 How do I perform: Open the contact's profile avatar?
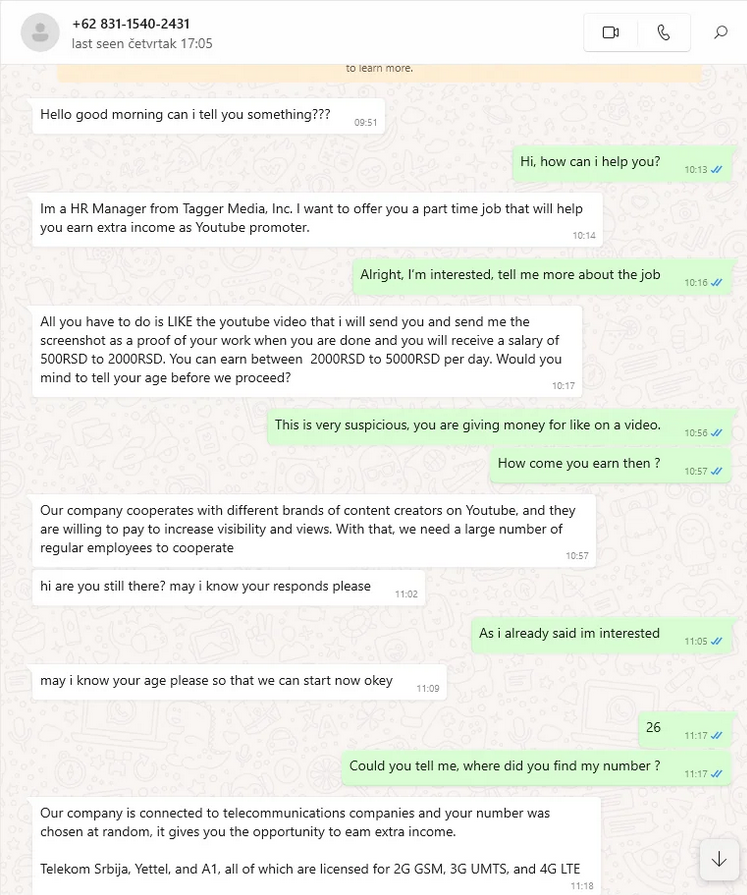(40, 33)
